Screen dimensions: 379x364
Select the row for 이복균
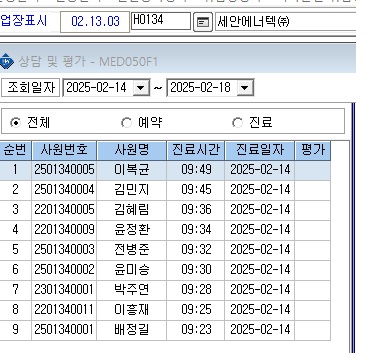165,170
